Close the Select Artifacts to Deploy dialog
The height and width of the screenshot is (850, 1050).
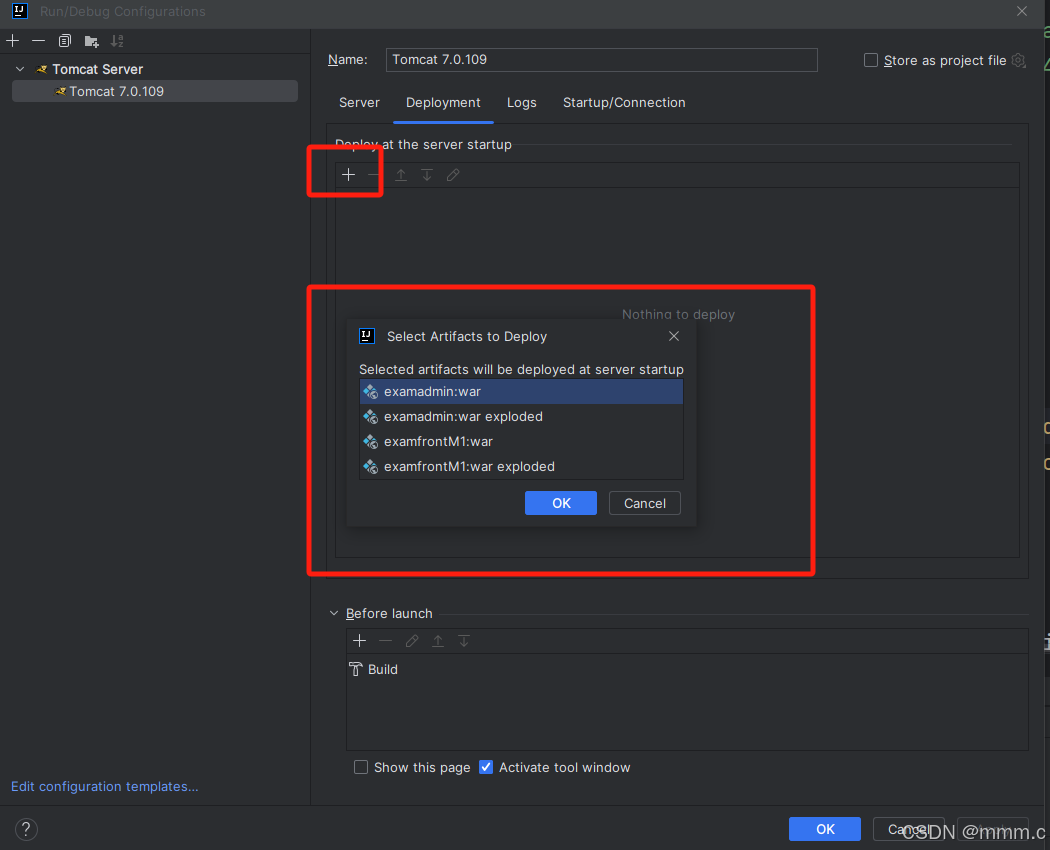click(674, 336)
